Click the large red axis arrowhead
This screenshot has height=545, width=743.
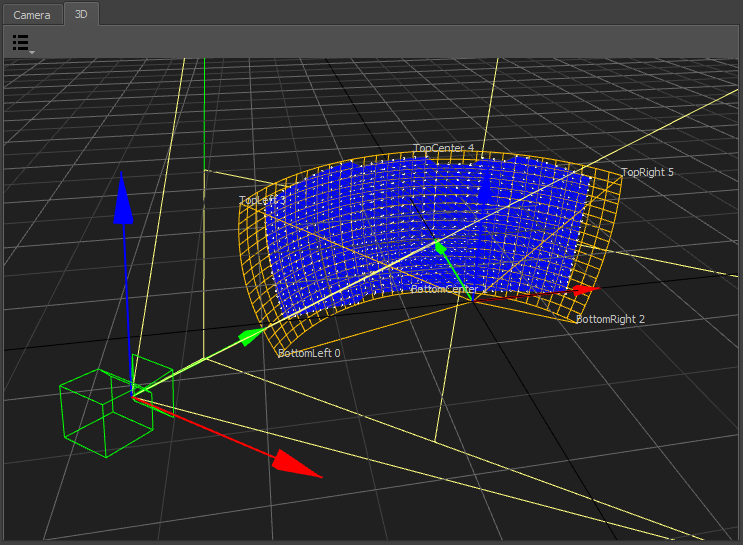tap(296, 463)
